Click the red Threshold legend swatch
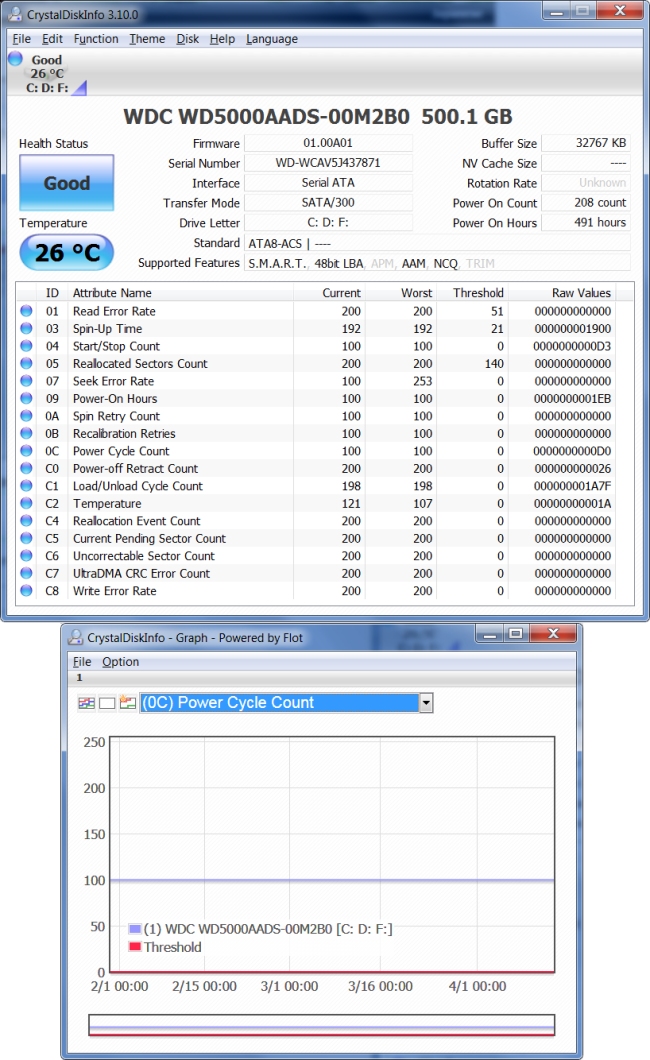The height and width of the screenshot is (1060, 650). (x=135, y=946)
